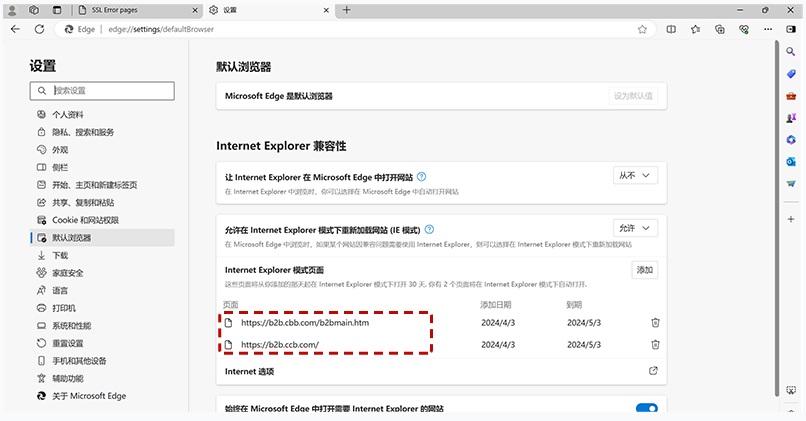Open Edge settings and more menu

768,30
